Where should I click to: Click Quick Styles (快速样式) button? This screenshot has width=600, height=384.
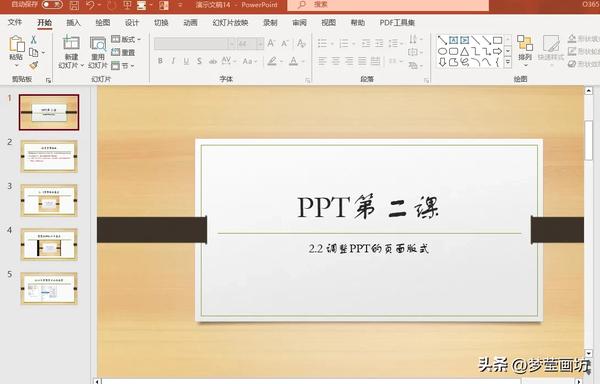click(x=551, y=48)
